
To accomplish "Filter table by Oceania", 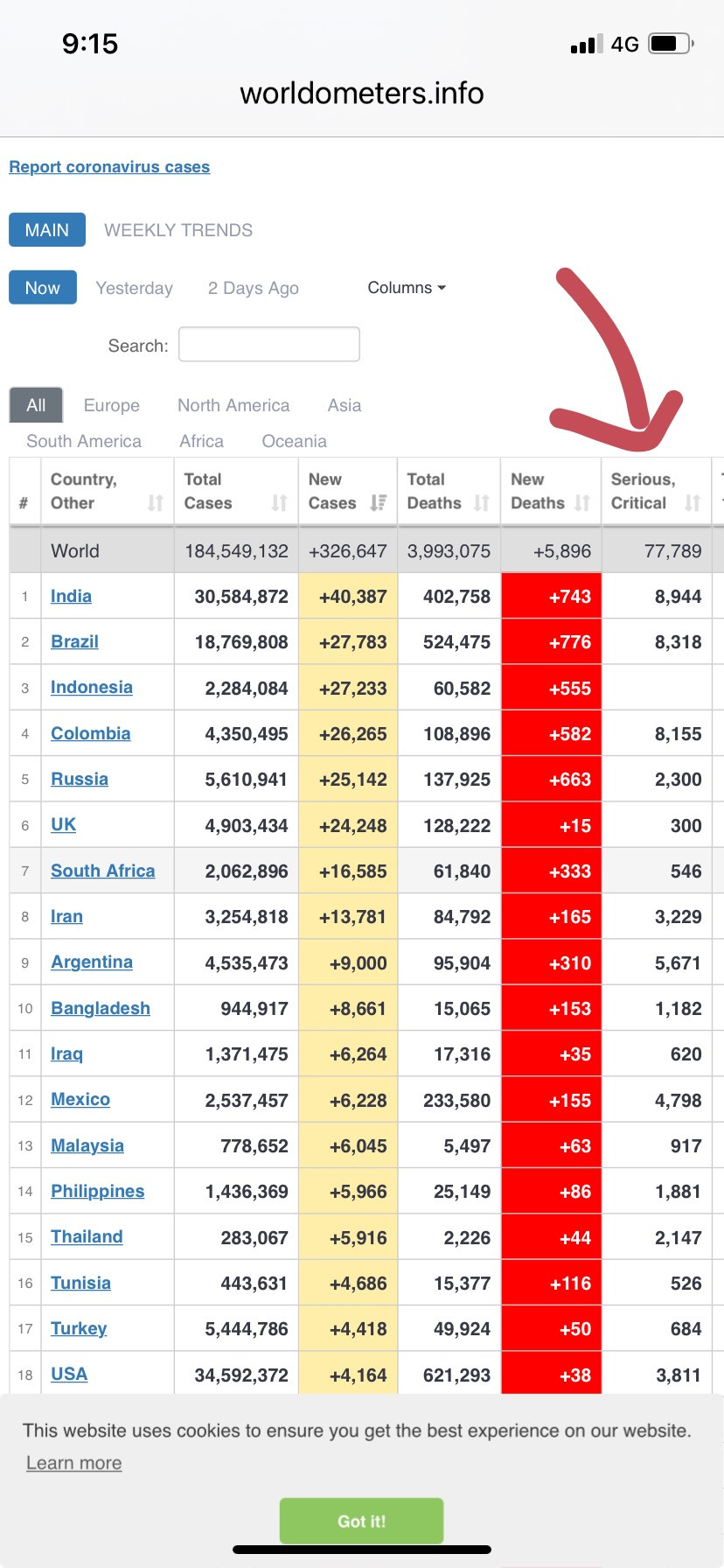I will click(295, 441).
